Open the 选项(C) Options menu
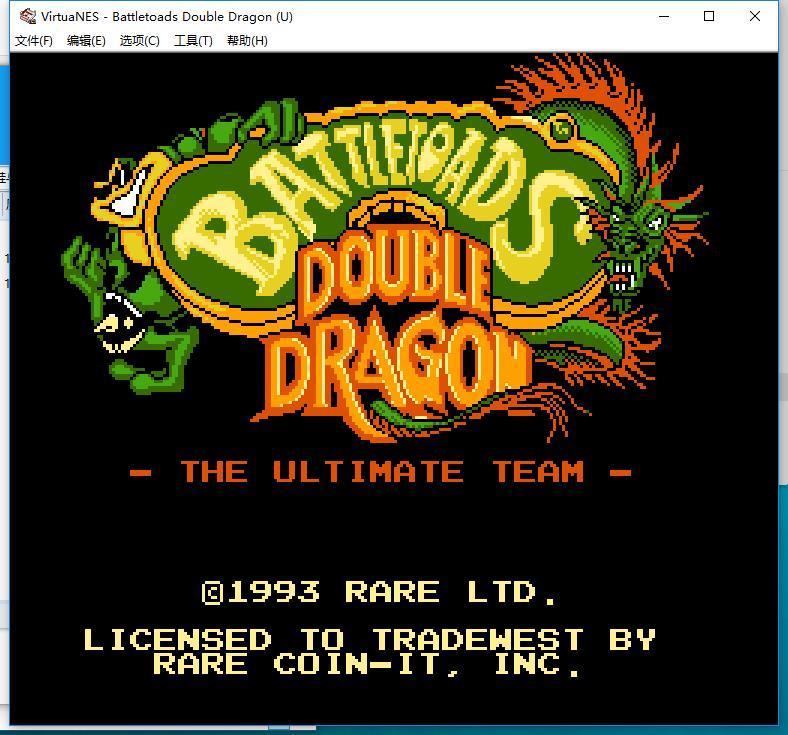Screen dimensions: 788x735 139,41
